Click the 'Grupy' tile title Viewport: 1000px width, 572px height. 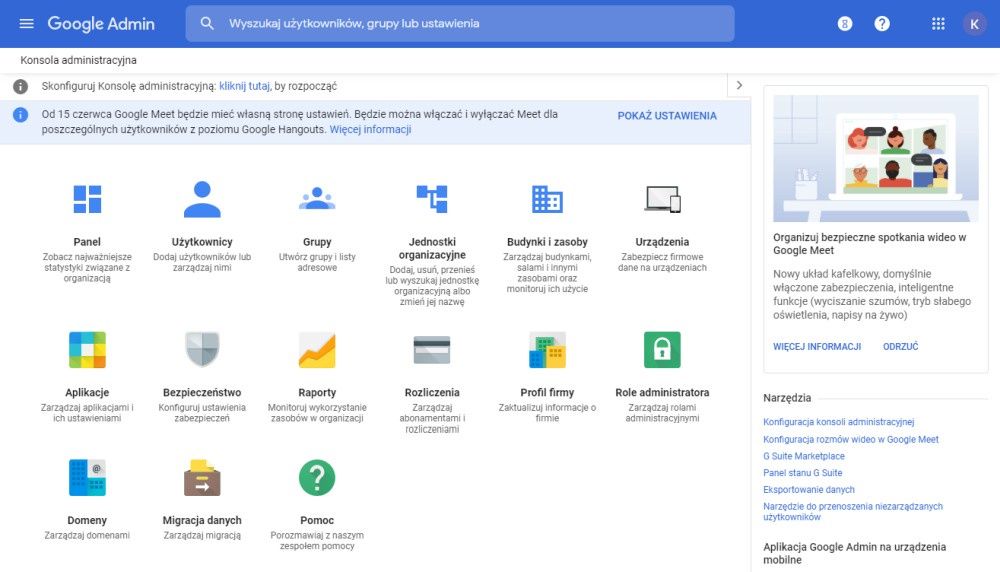317,242
